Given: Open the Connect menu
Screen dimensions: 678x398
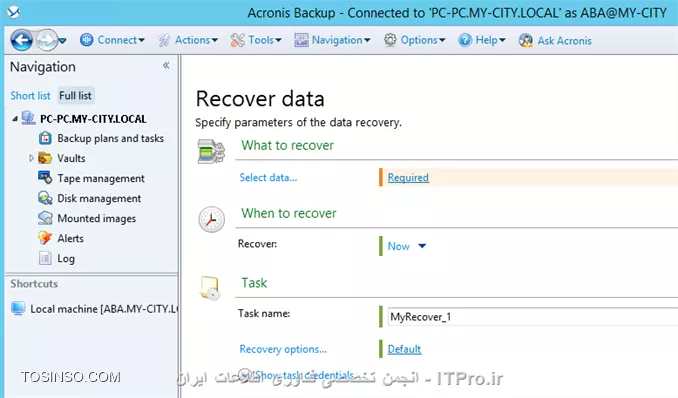Looking at the screenshot, I should [121, 40].
